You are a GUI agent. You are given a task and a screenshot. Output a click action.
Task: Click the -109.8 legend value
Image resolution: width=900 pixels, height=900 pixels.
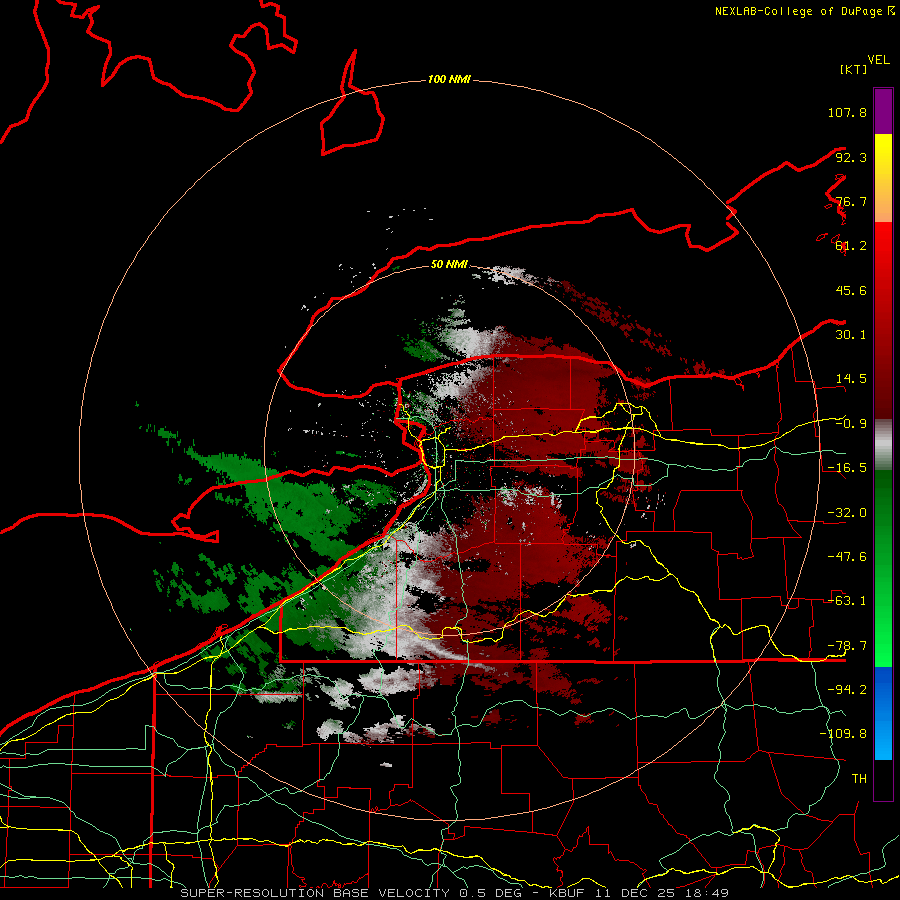pyautogui.click(x=843, y=734)
